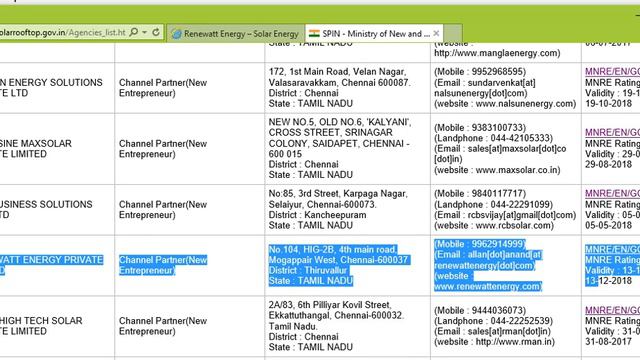Click highlighted address 'No.104, HIG-2B, 4th main road'
Viewport: 640px width, 360px height.
point(333,249)
